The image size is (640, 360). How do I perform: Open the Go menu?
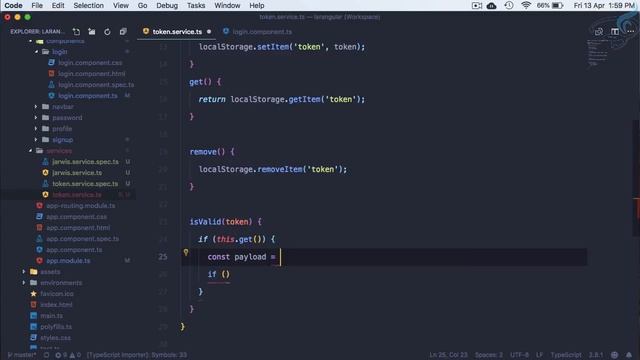(142, 5)
